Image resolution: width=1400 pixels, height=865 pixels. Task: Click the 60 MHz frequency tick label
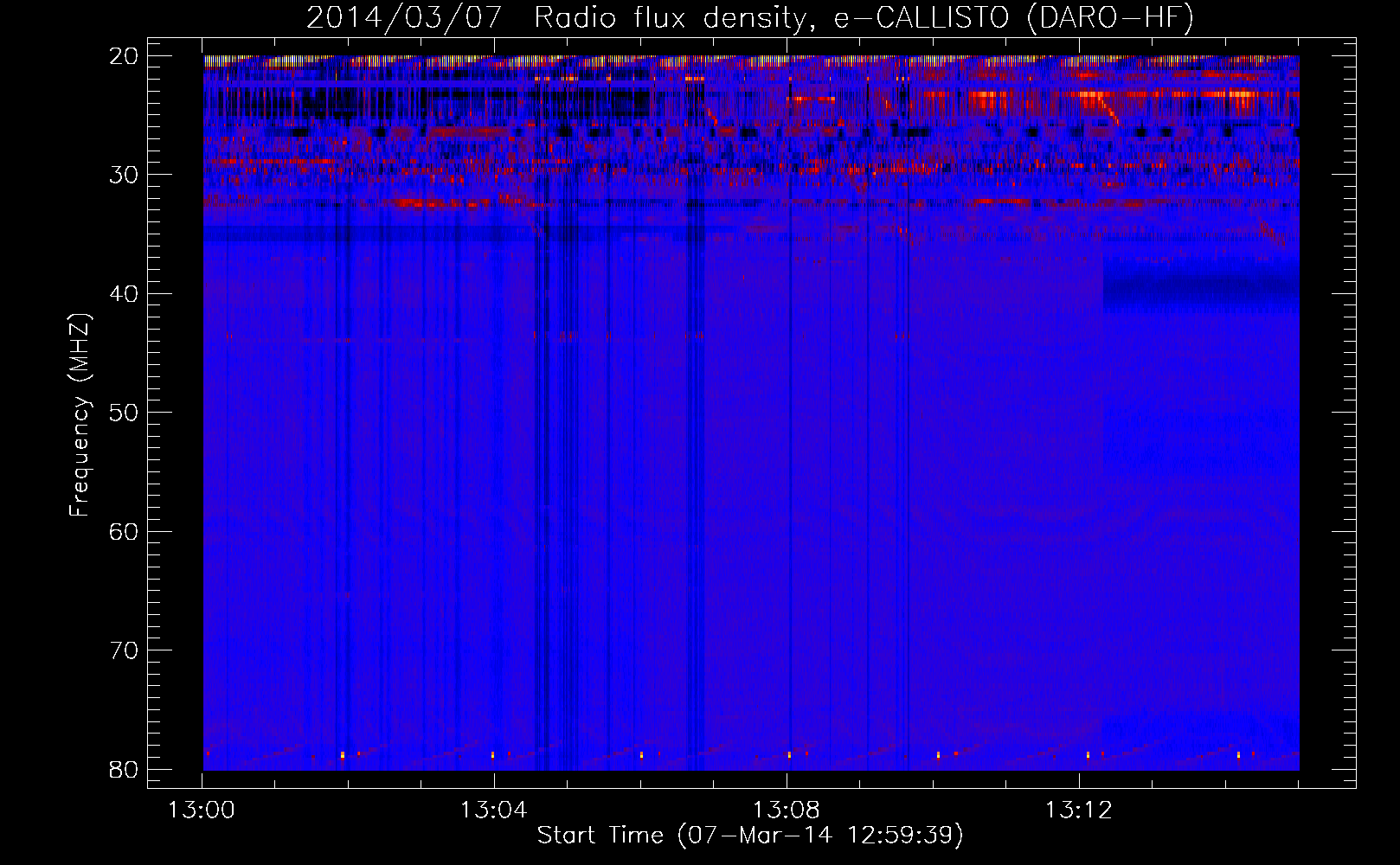(125, 531)
